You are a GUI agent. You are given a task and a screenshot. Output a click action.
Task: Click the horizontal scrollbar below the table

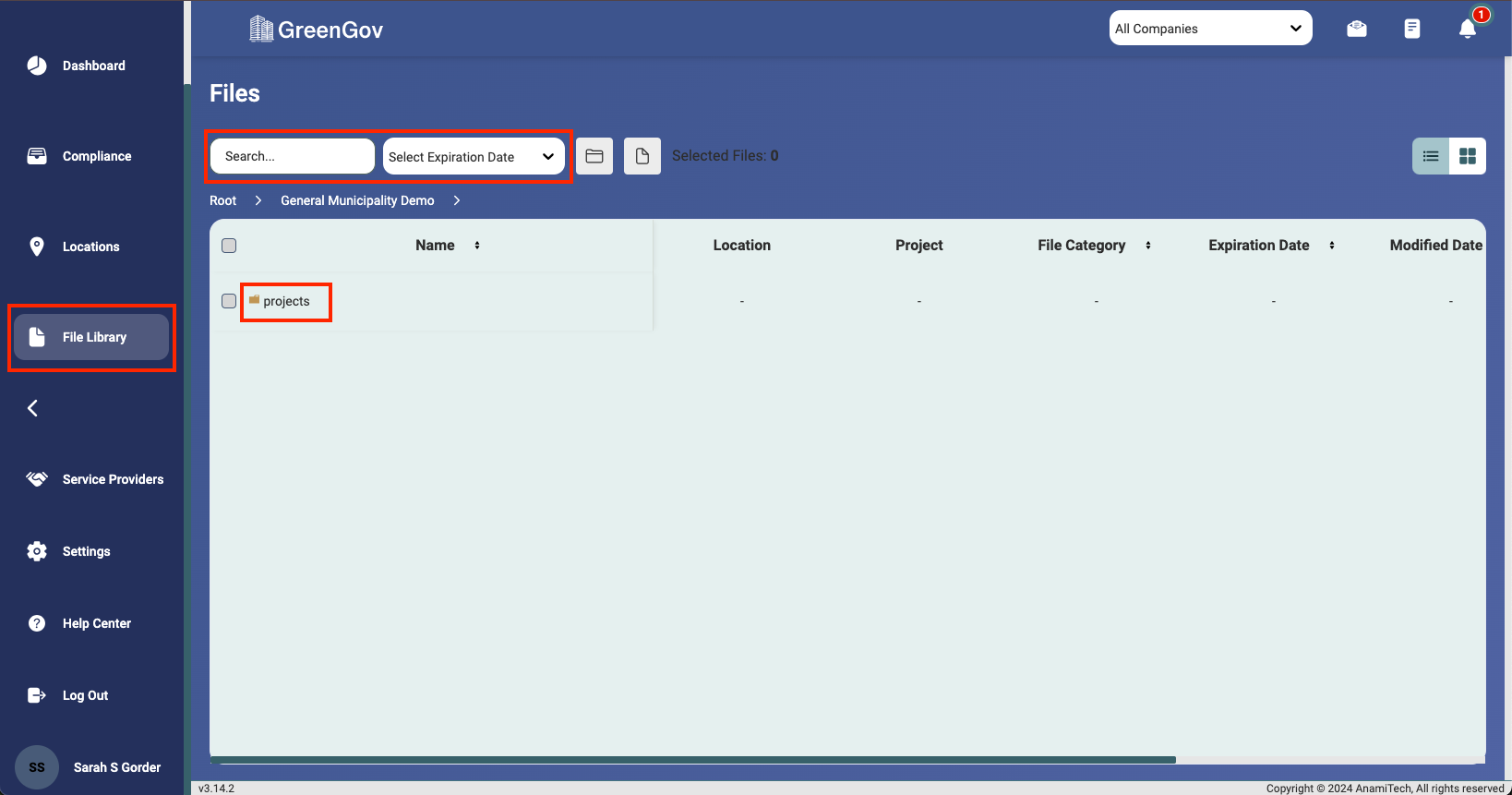693,760
